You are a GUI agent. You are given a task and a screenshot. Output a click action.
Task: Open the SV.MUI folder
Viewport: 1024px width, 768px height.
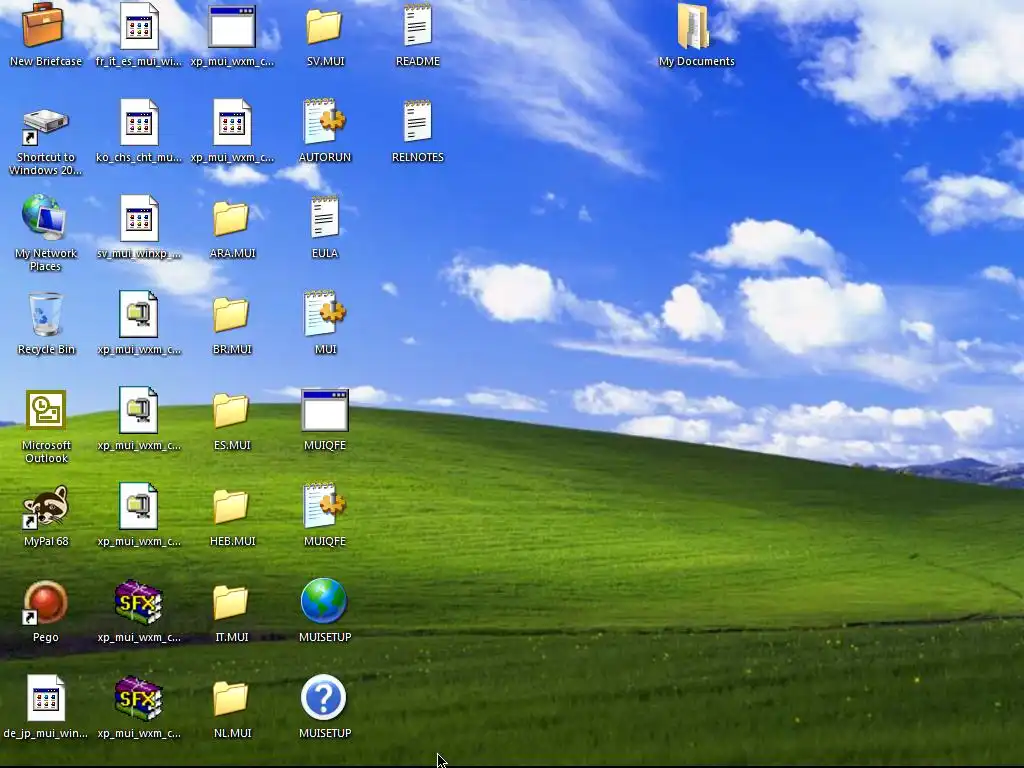point(324,26)
